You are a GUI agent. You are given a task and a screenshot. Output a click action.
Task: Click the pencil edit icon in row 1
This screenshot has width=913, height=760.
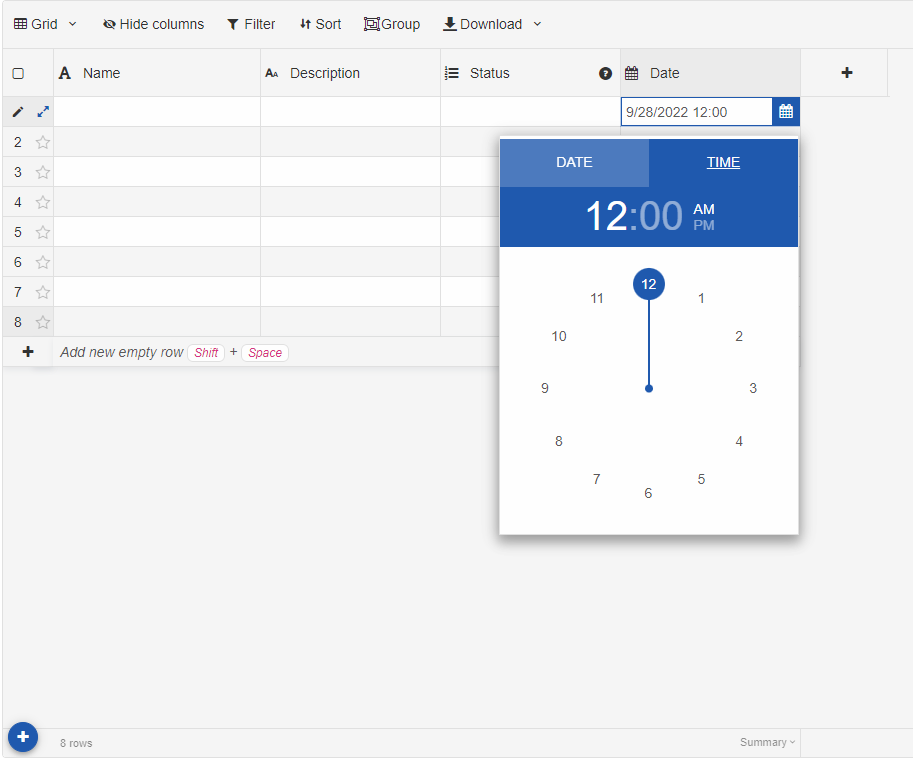click(x=18, y=112)
